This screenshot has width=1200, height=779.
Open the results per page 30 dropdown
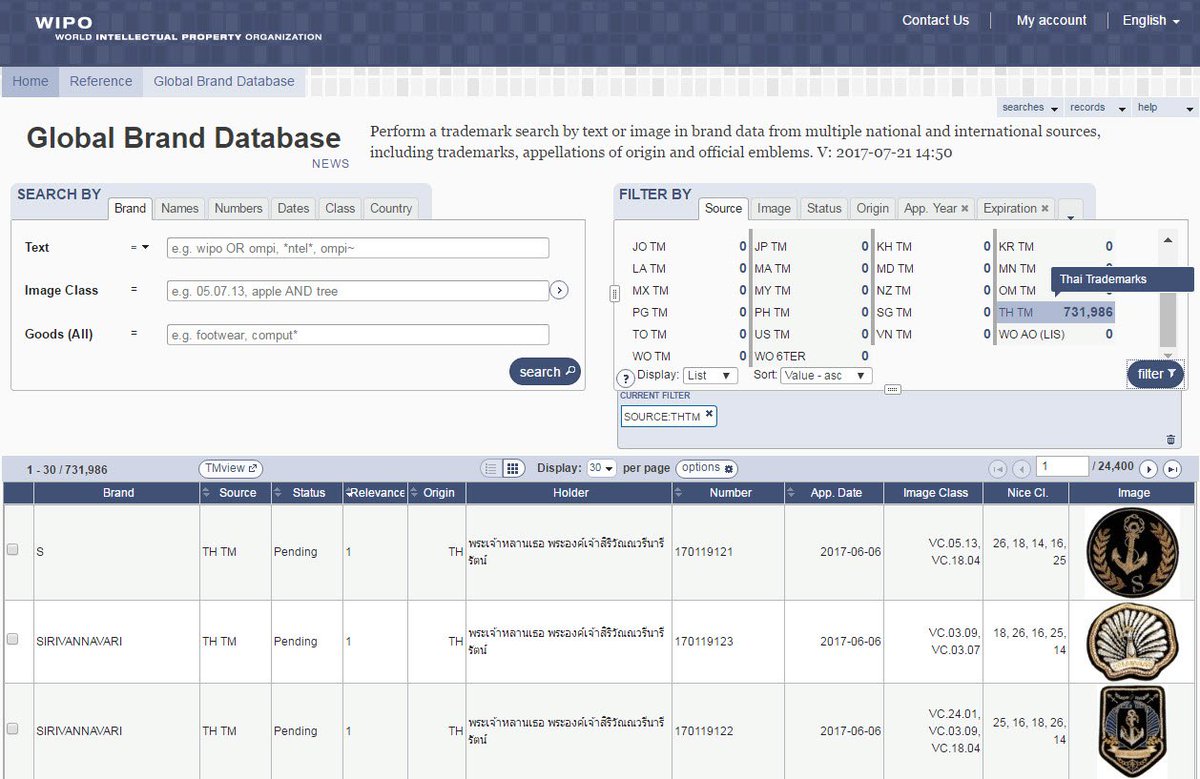point(601,468)
